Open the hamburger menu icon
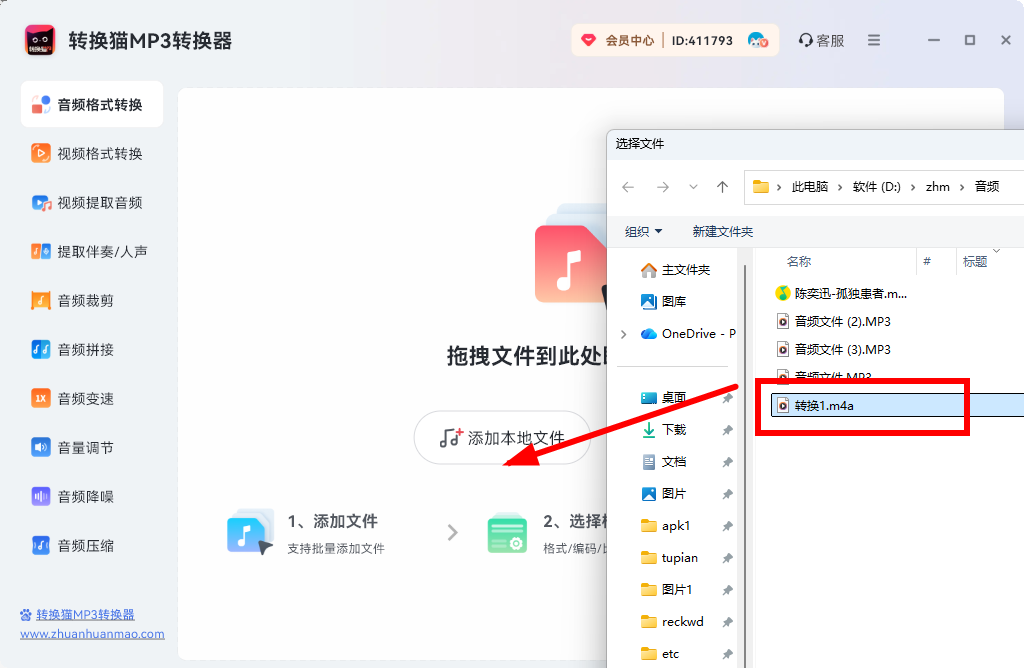The image size is (1024, 668). 874,40
